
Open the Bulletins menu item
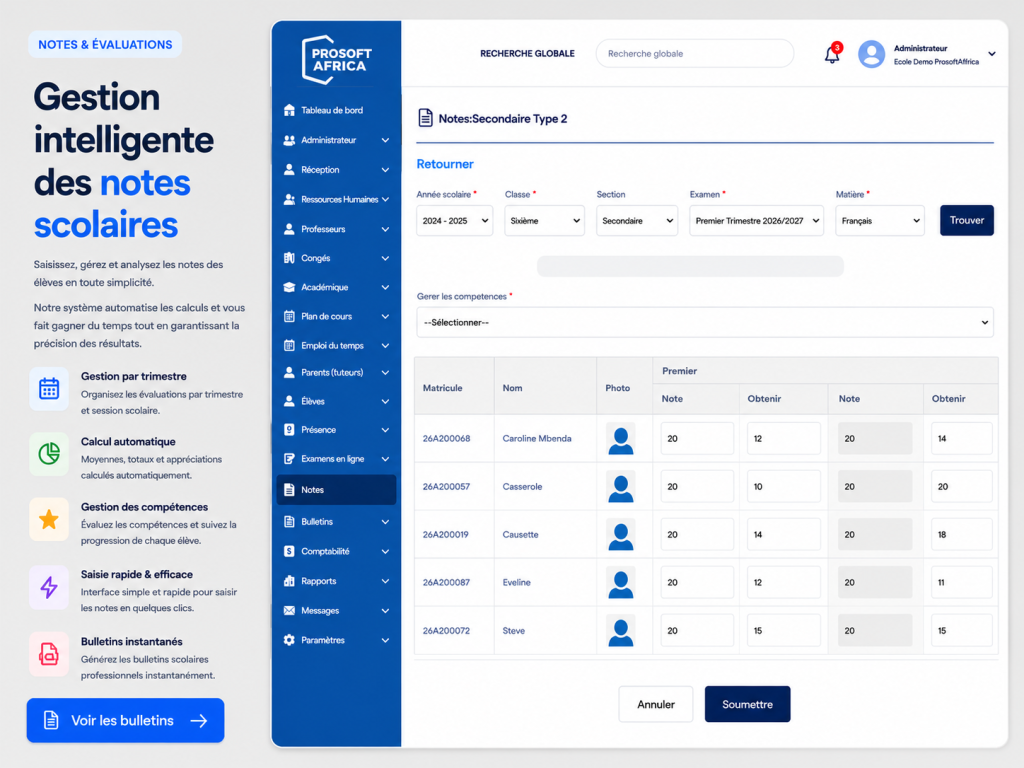[336, 522]
